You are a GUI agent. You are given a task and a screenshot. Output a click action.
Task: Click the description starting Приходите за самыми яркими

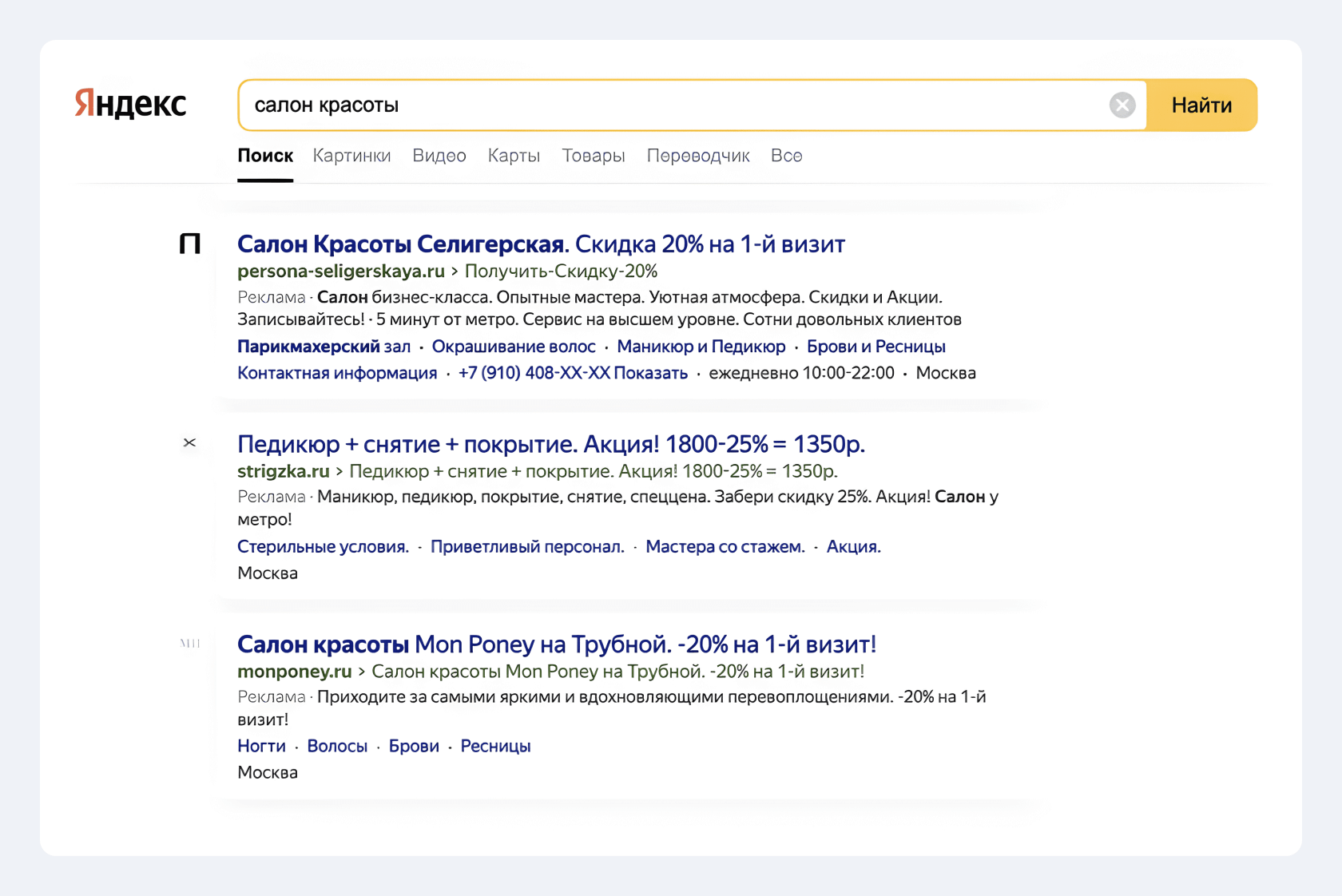[x=612, y=708]
